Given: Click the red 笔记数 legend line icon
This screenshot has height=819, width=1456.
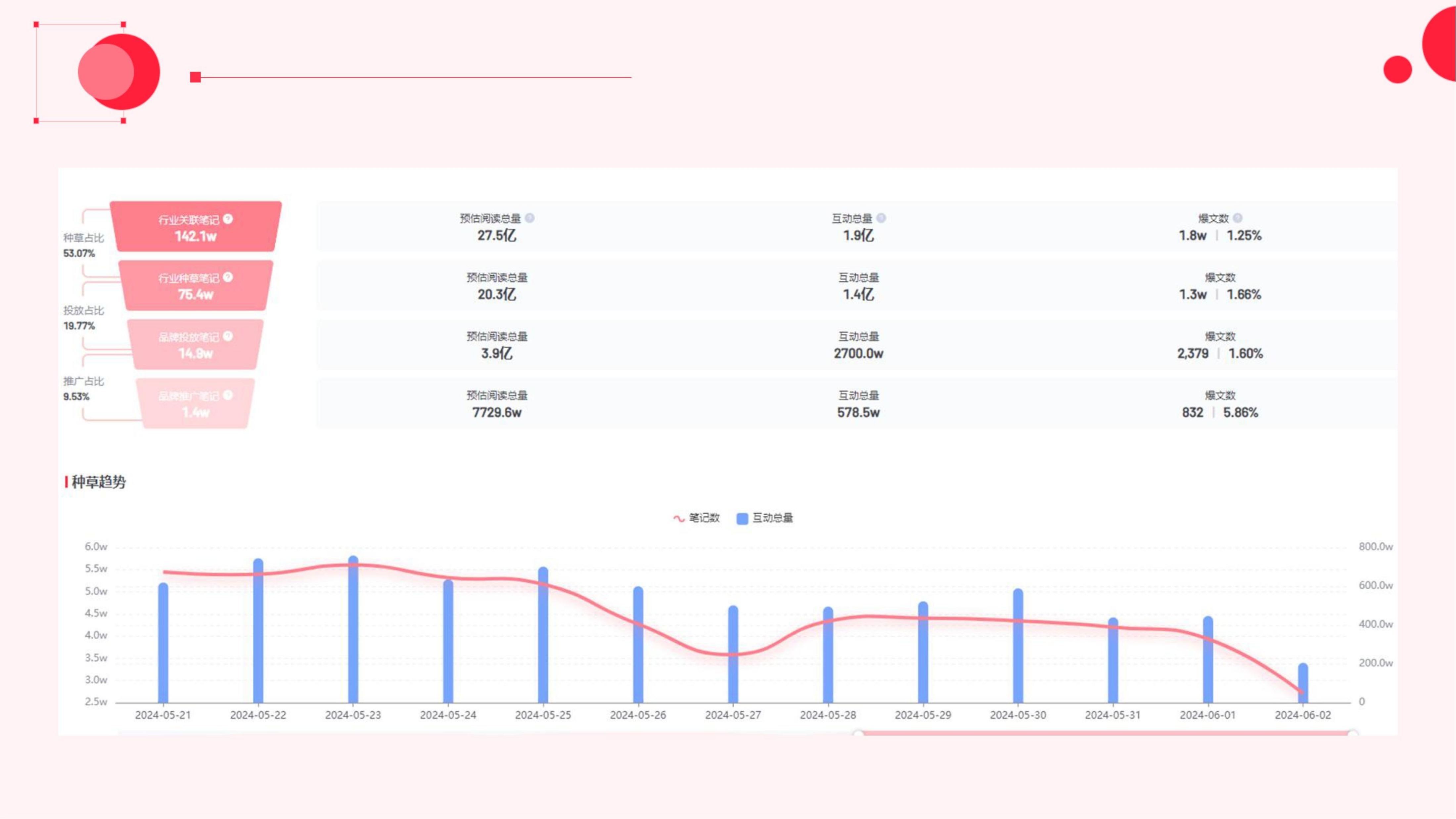Looking at the screenshot, I should tap(679, 518).
